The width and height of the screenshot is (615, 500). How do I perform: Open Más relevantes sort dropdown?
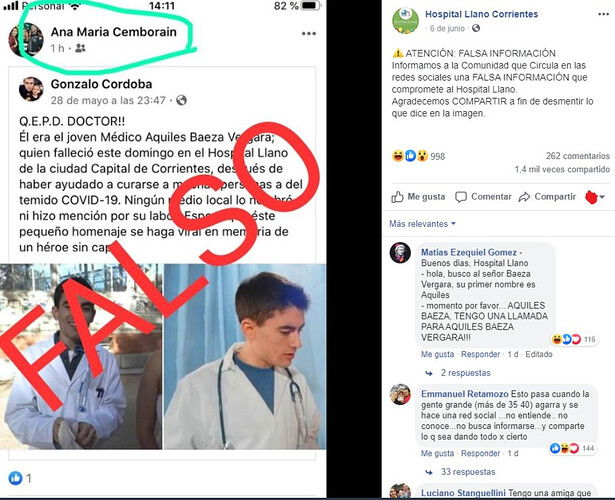(422, 224)
